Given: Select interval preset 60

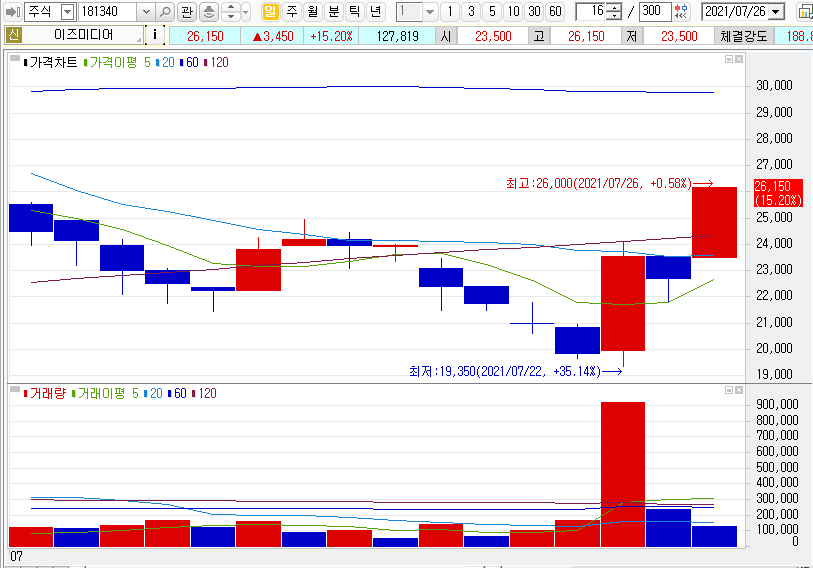Looking at the screenshot, I should click(555, 11).
